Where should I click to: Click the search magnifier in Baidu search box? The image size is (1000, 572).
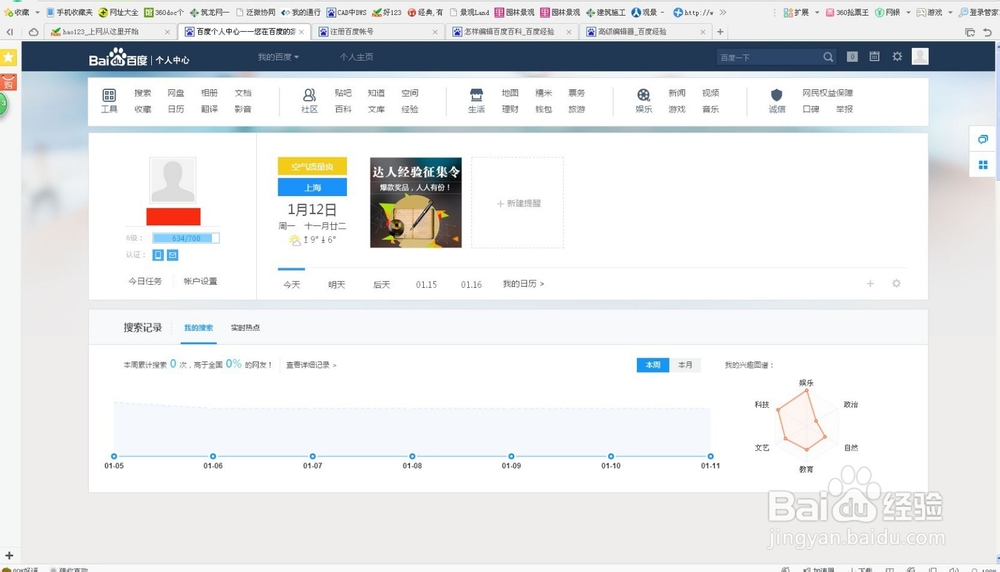coord(828,57)
